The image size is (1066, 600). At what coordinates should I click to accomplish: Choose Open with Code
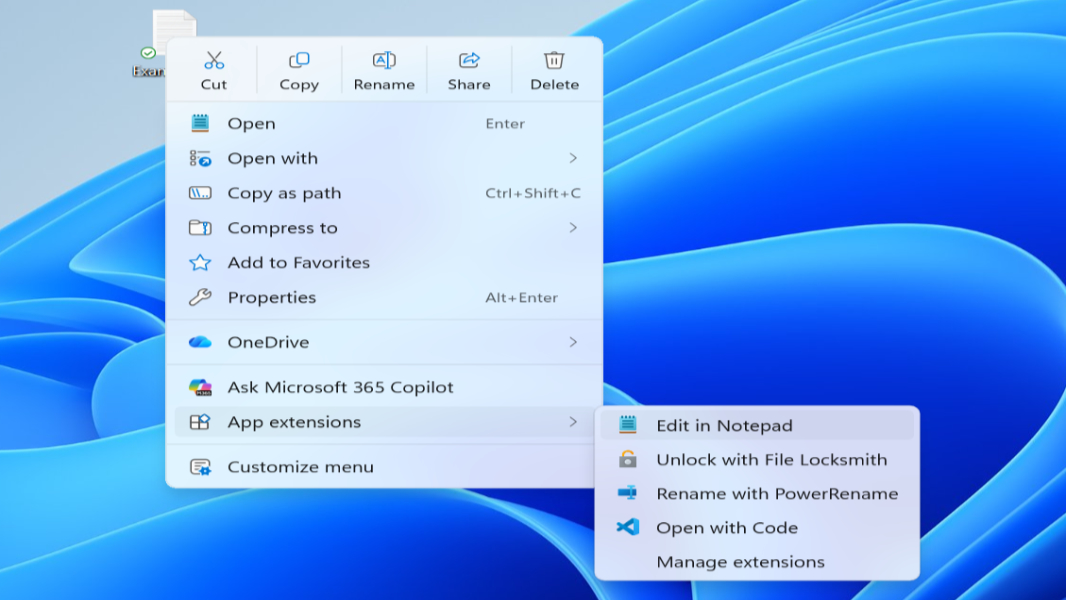tap(757, 527)
